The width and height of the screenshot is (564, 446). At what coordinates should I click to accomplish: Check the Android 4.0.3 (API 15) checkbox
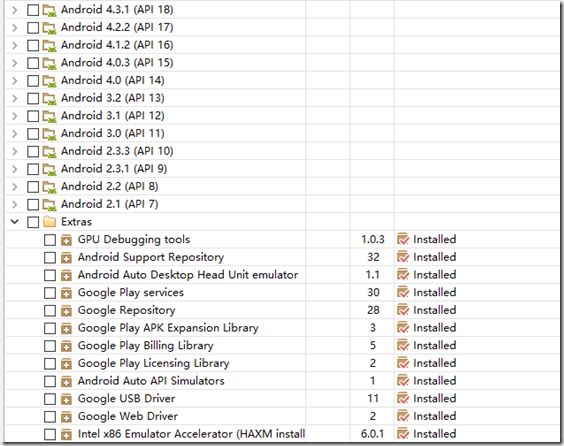pos(33,63)
